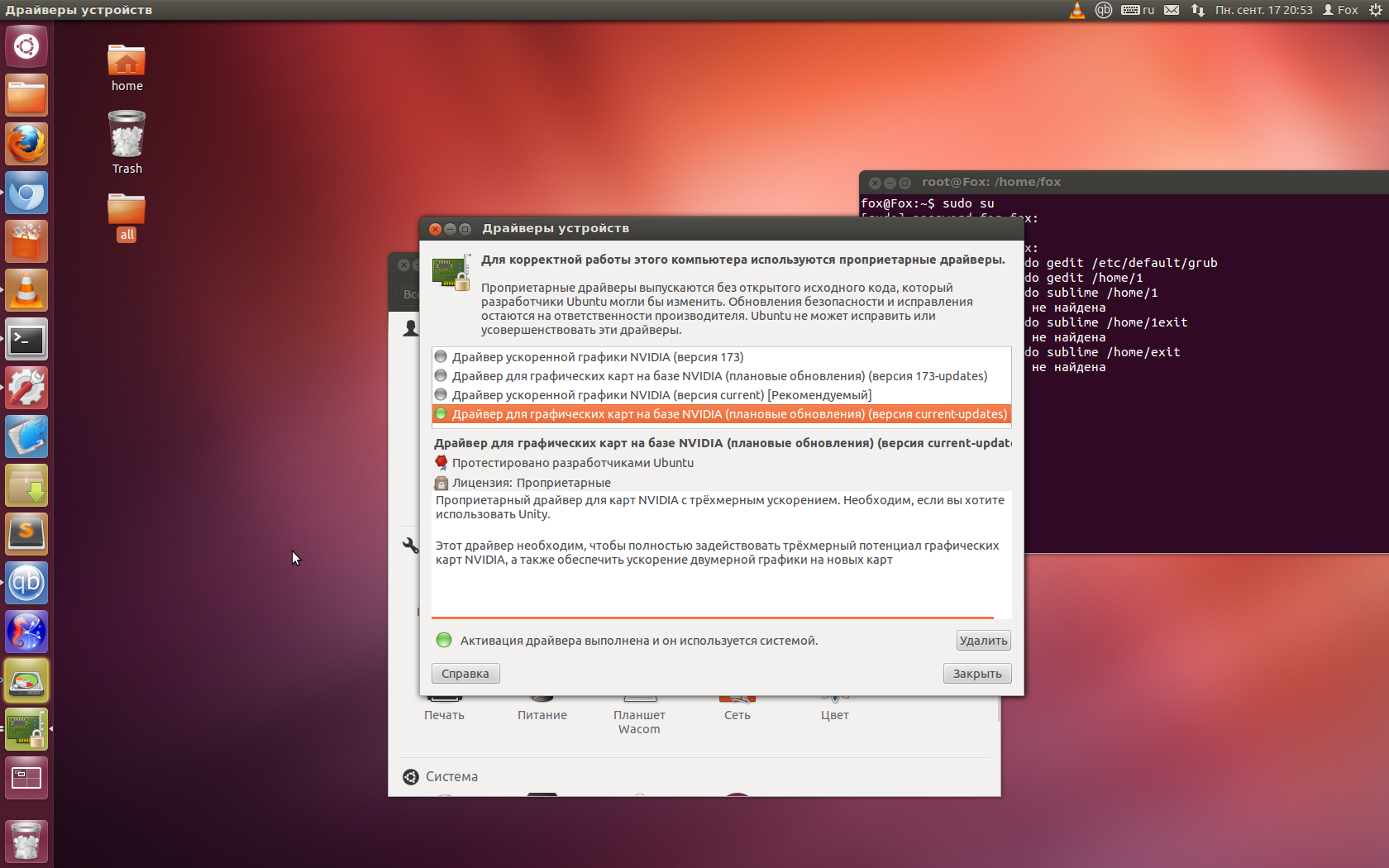Open Цвет in System Settings window
Viewport: 1389px width, 868px height.
834,709
